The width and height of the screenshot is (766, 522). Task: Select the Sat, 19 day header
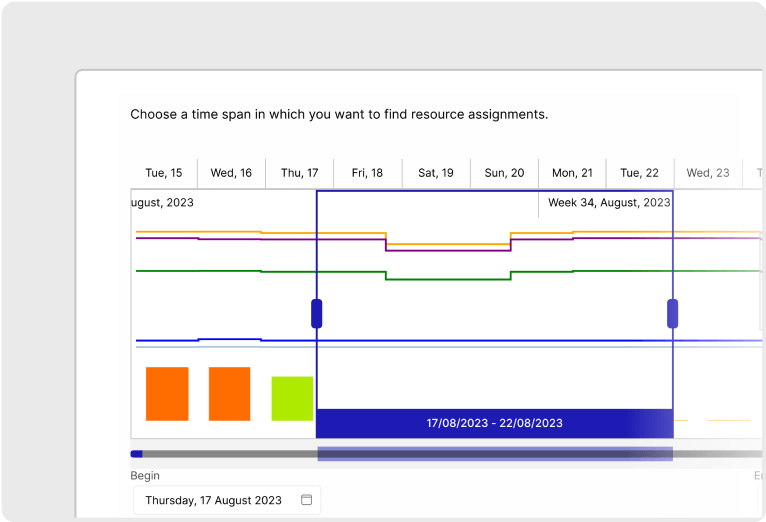pyautogui.click(x=436, y=173)
